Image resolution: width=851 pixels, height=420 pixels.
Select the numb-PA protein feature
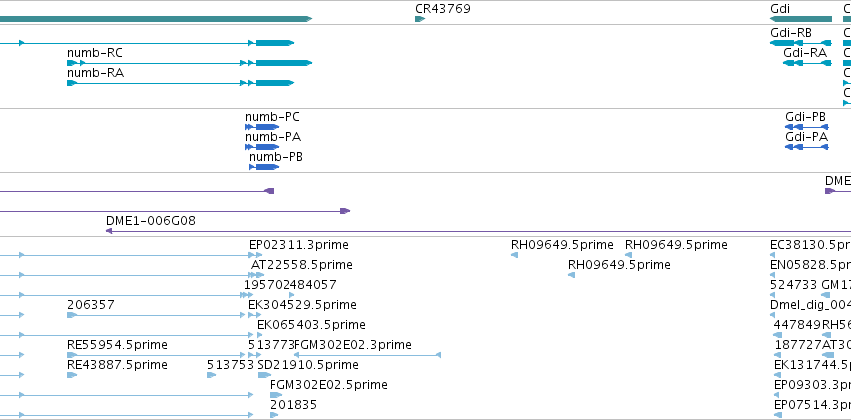point(262,147)
